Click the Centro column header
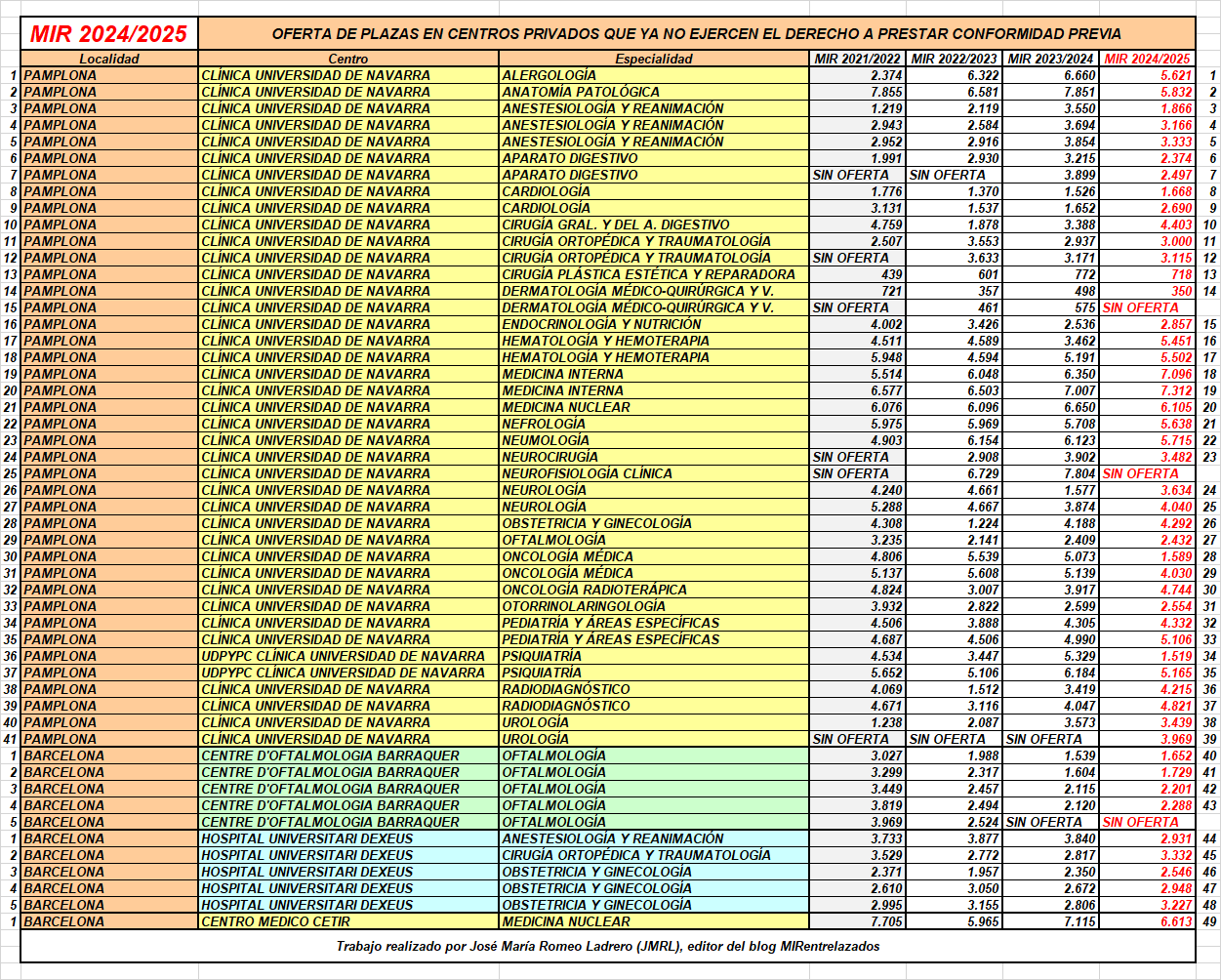 (348, 59)
